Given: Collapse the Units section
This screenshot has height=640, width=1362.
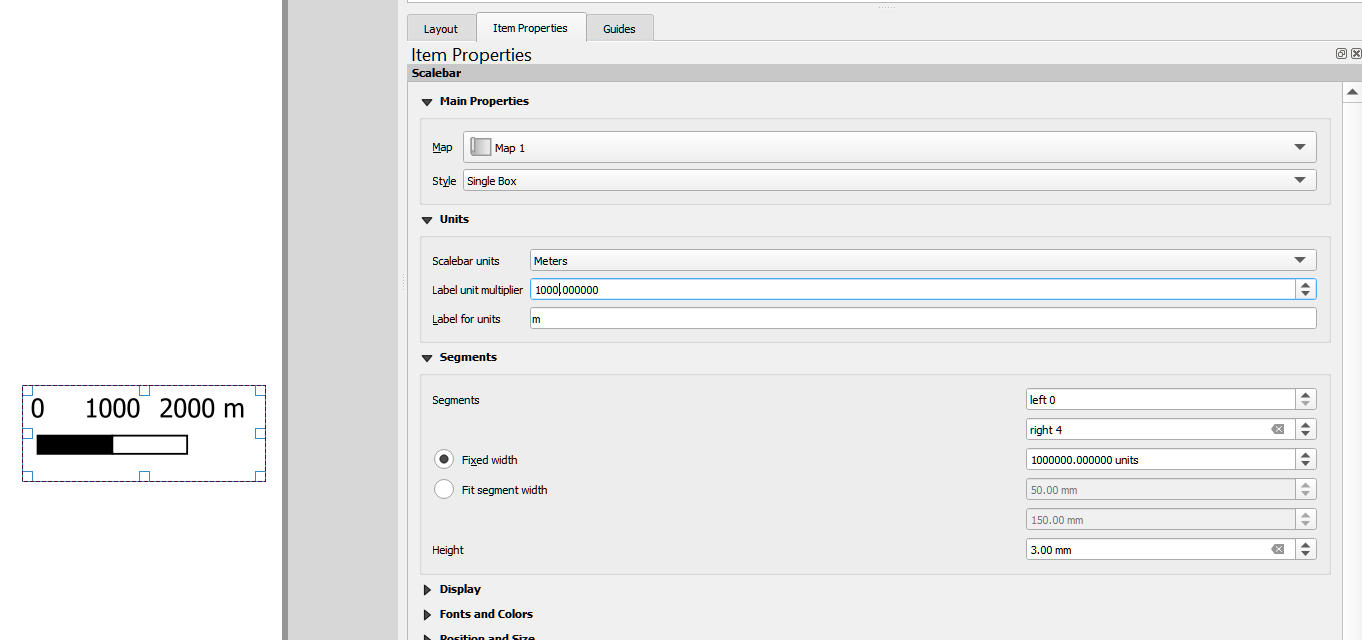Looking at the screenshot, I should pos(427,219).
